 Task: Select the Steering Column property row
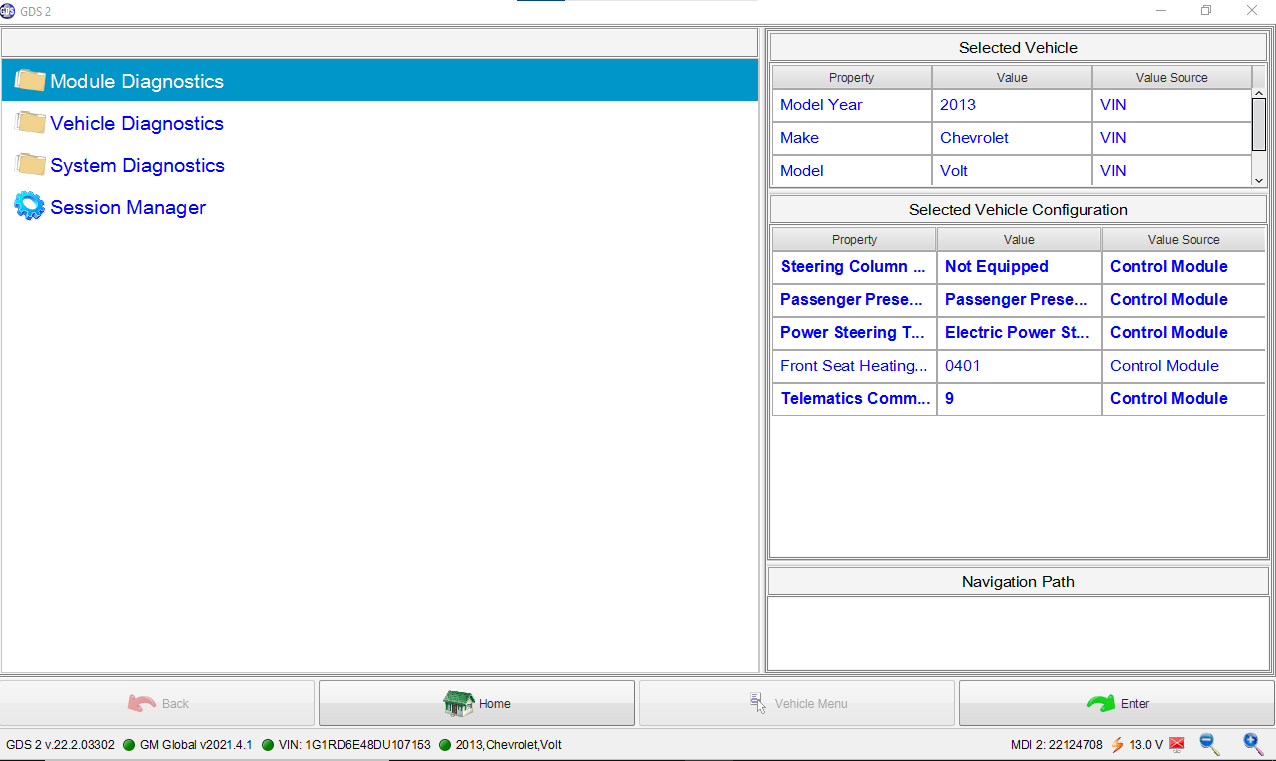[x=1019, y=267]
